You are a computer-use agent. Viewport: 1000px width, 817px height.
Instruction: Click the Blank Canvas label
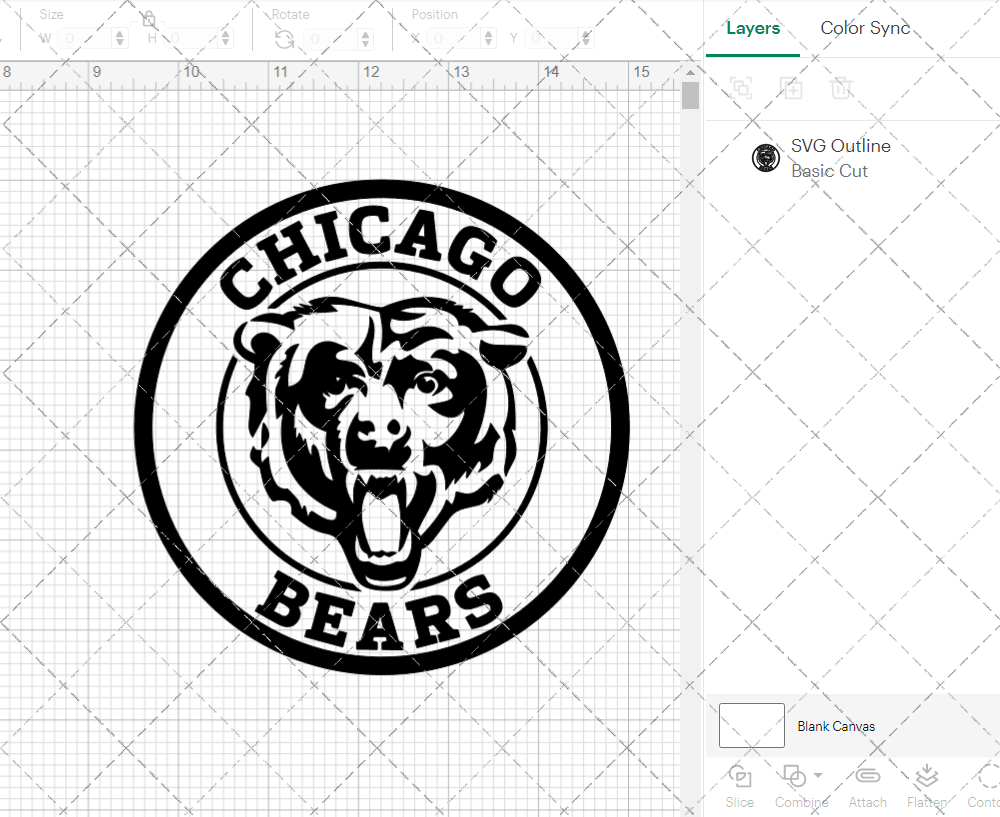(x=836, y=726)
